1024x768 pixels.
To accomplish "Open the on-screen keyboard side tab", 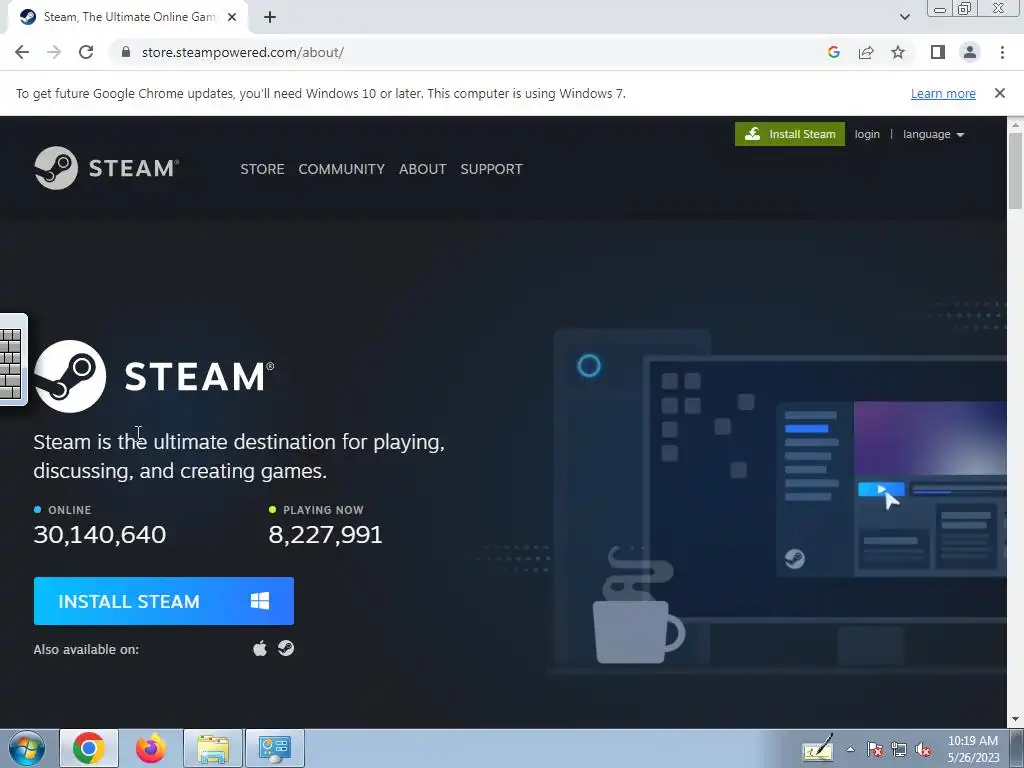I will click(13, 360).
